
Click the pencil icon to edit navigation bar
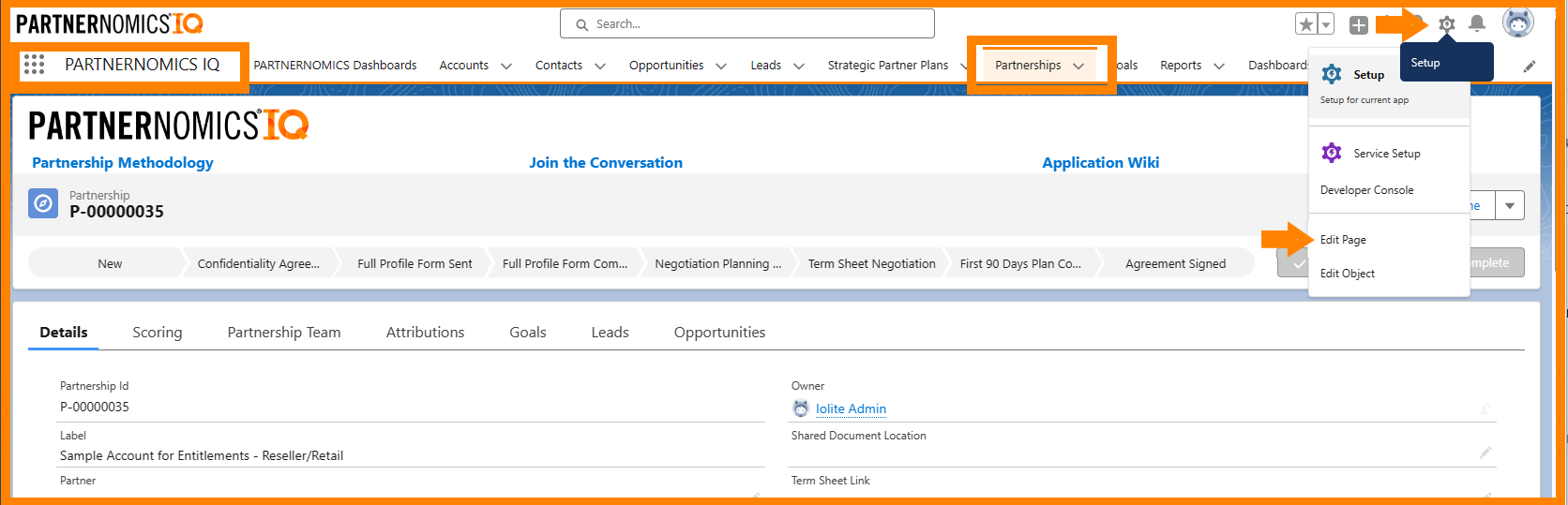tap(1530, 66)
